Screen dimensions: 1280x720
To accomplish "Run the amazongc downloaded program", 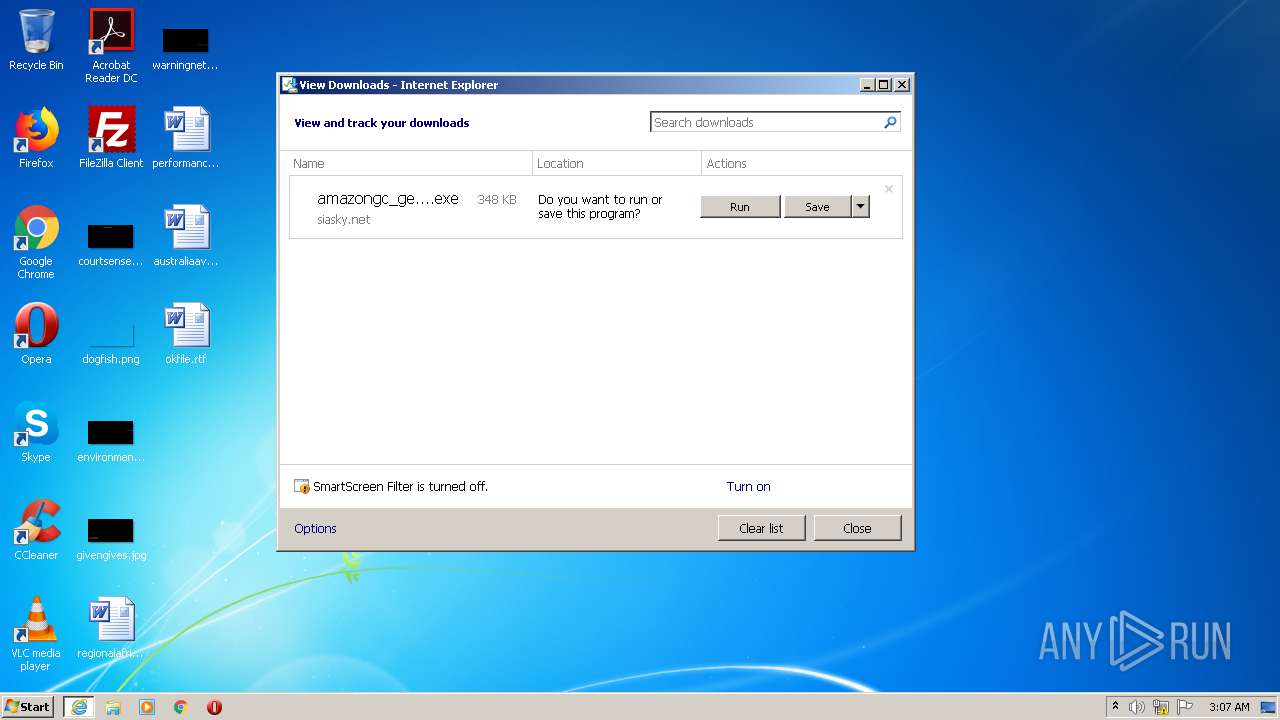I will pyautogui.click(x=740, y=207).
